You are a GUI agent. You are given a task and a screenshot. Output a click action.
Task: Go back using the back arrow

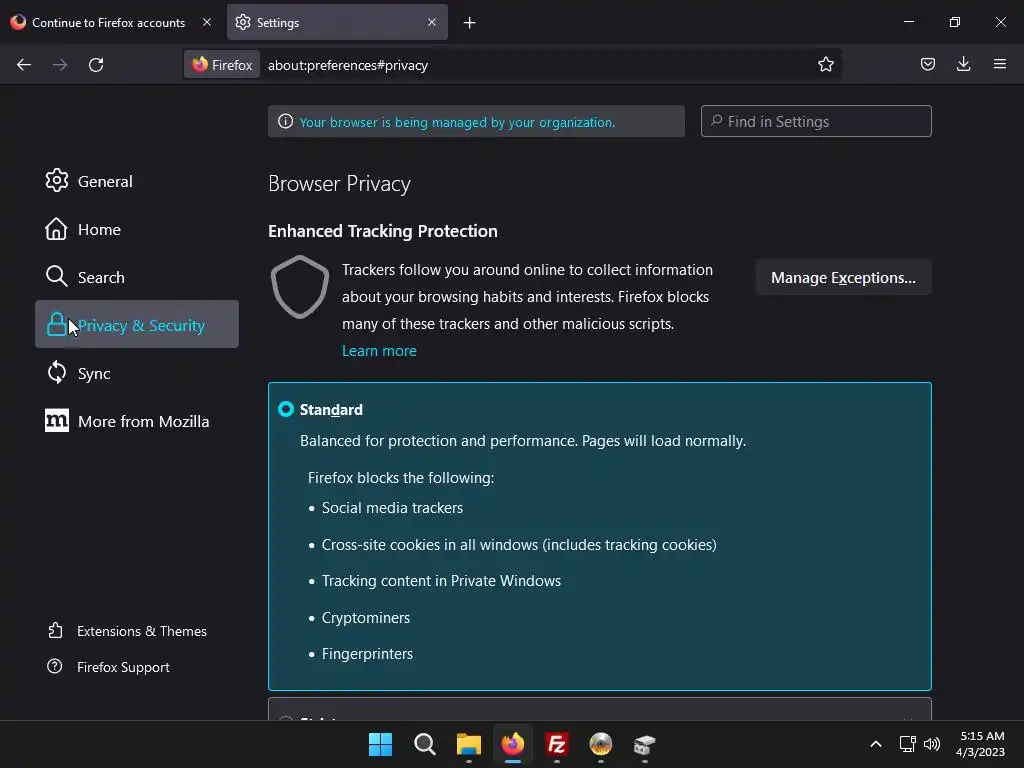[x=24, y=65]
